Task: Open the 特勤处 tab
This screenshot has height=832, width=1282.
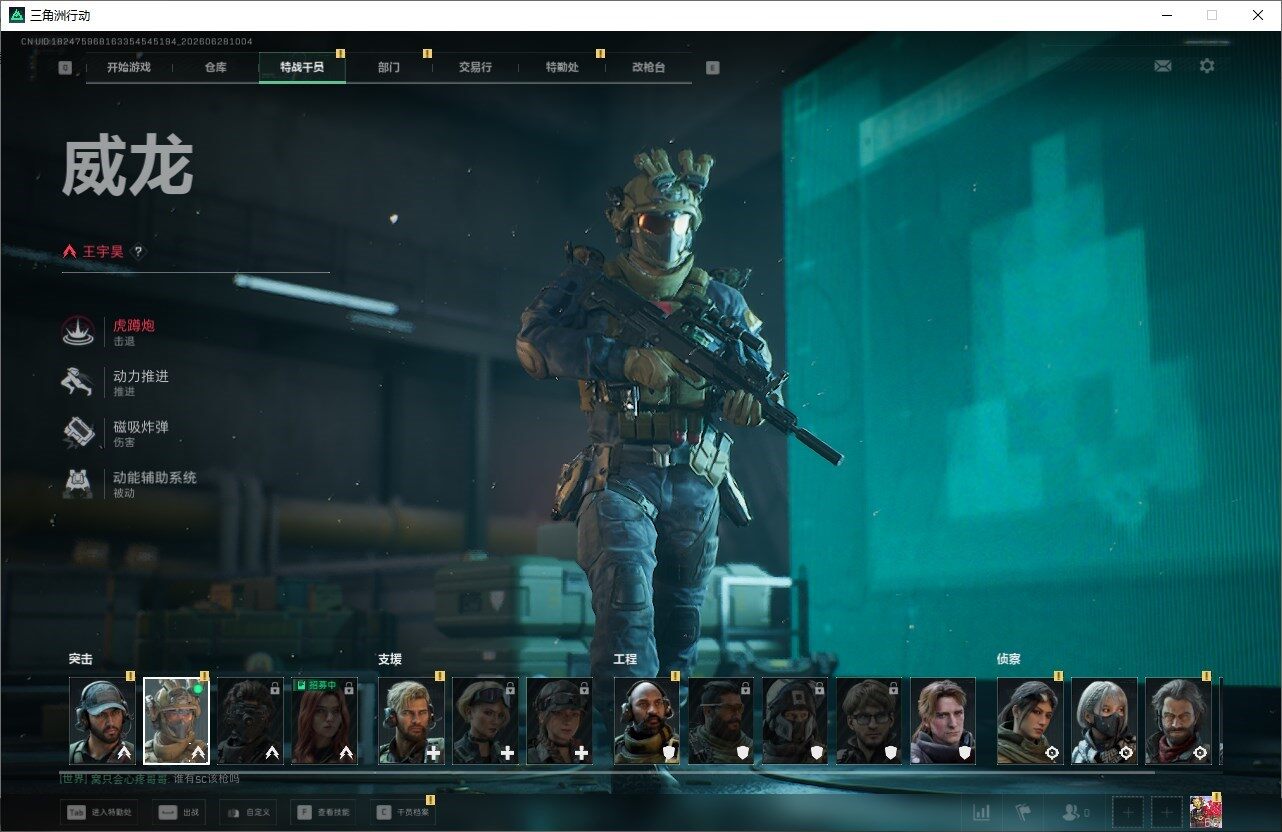Action: (x=562, y=68)
